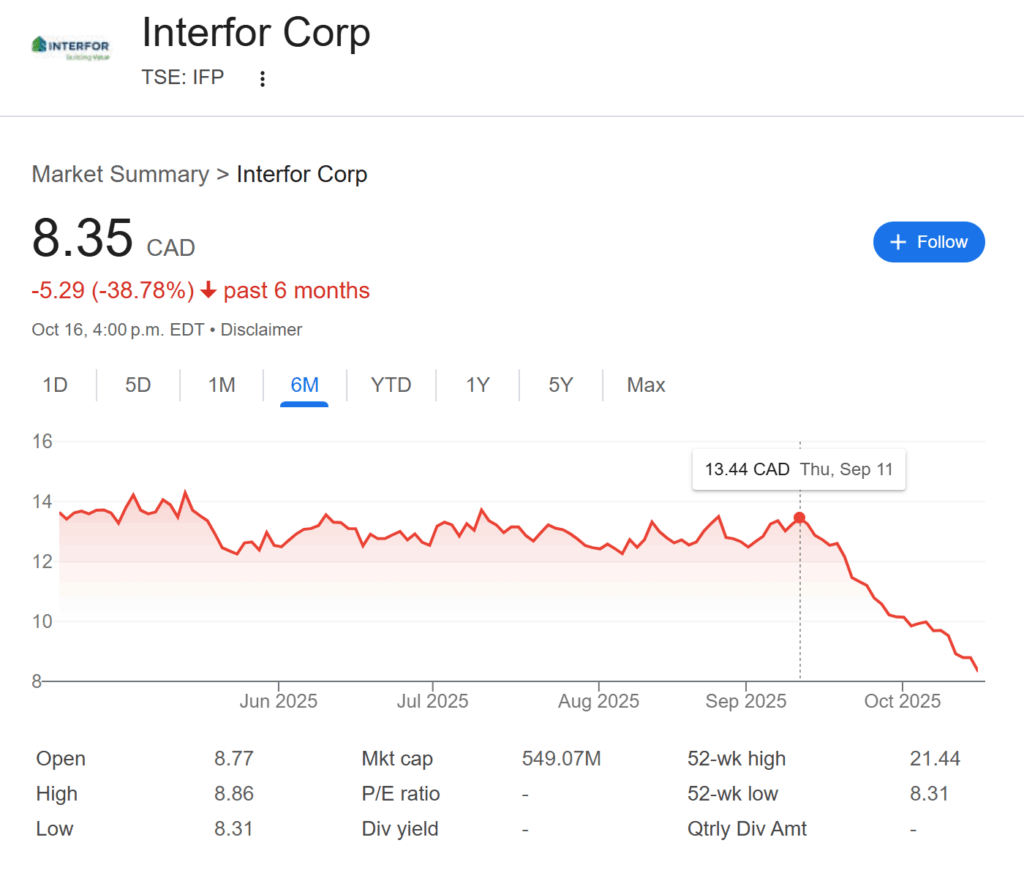Click the plus icon in Follow button
The height and width of the screenshot is (870, 1024).
[x=898, y=242]
